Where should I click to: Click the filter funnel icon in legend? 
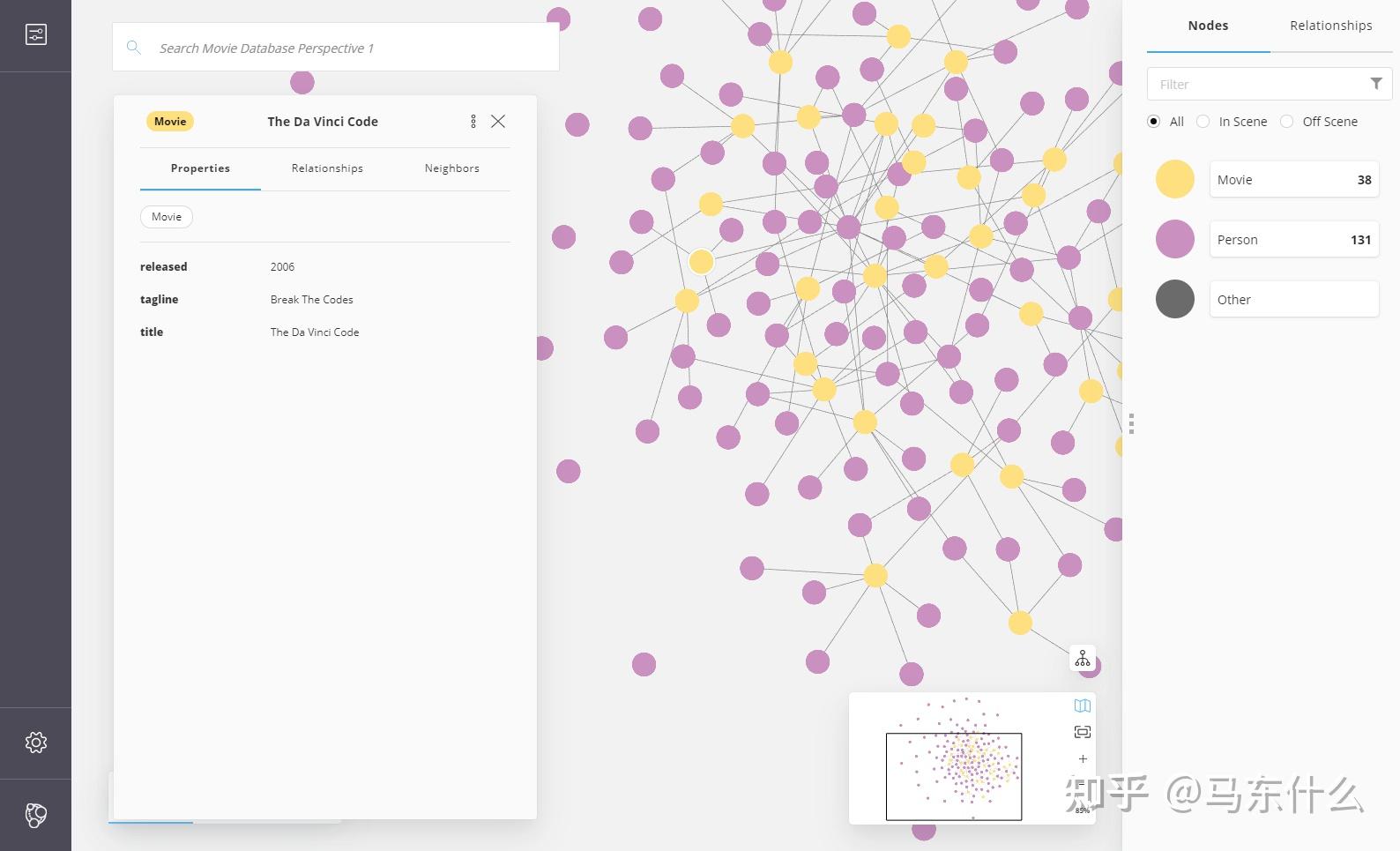point(1375,84)
